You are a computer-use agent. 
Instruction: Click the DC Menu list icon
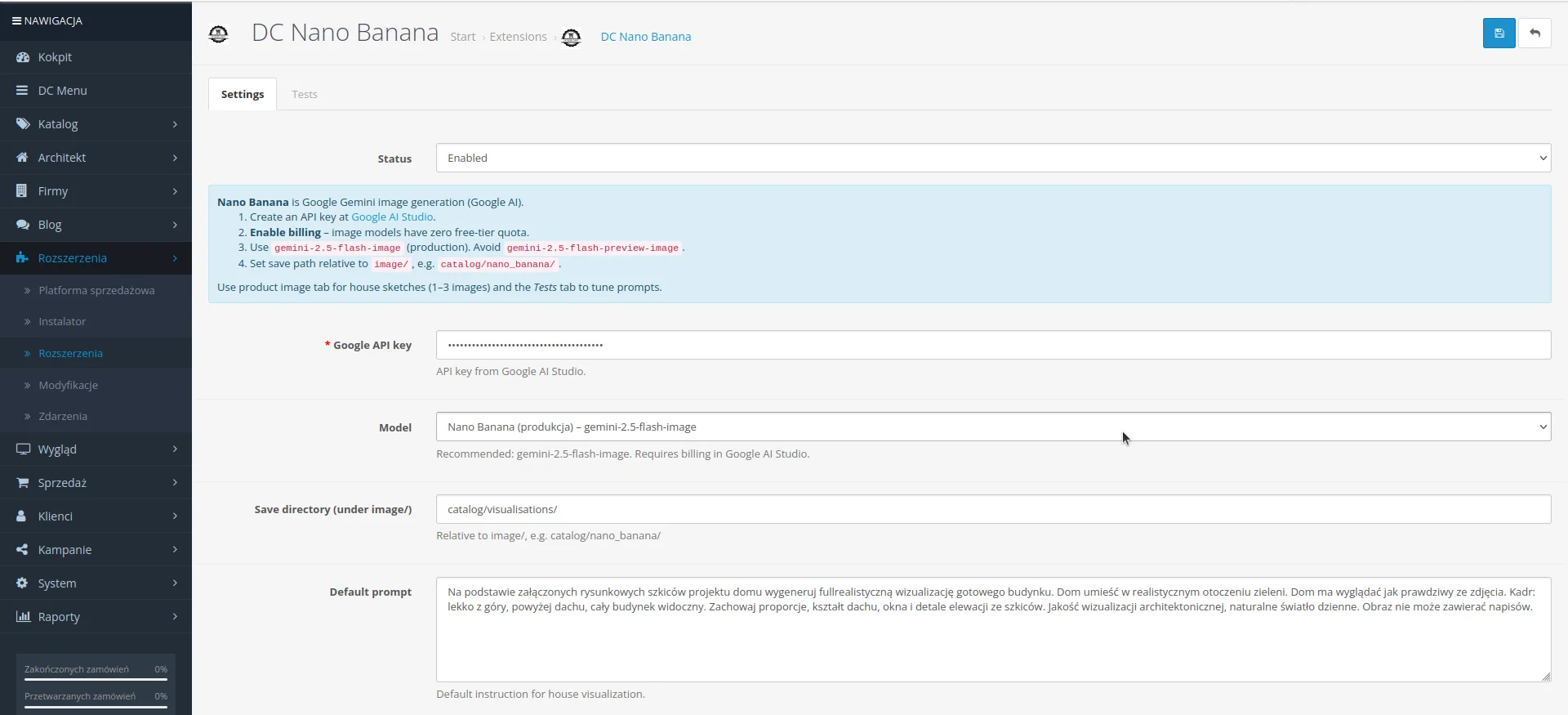(x=22, y=91)
